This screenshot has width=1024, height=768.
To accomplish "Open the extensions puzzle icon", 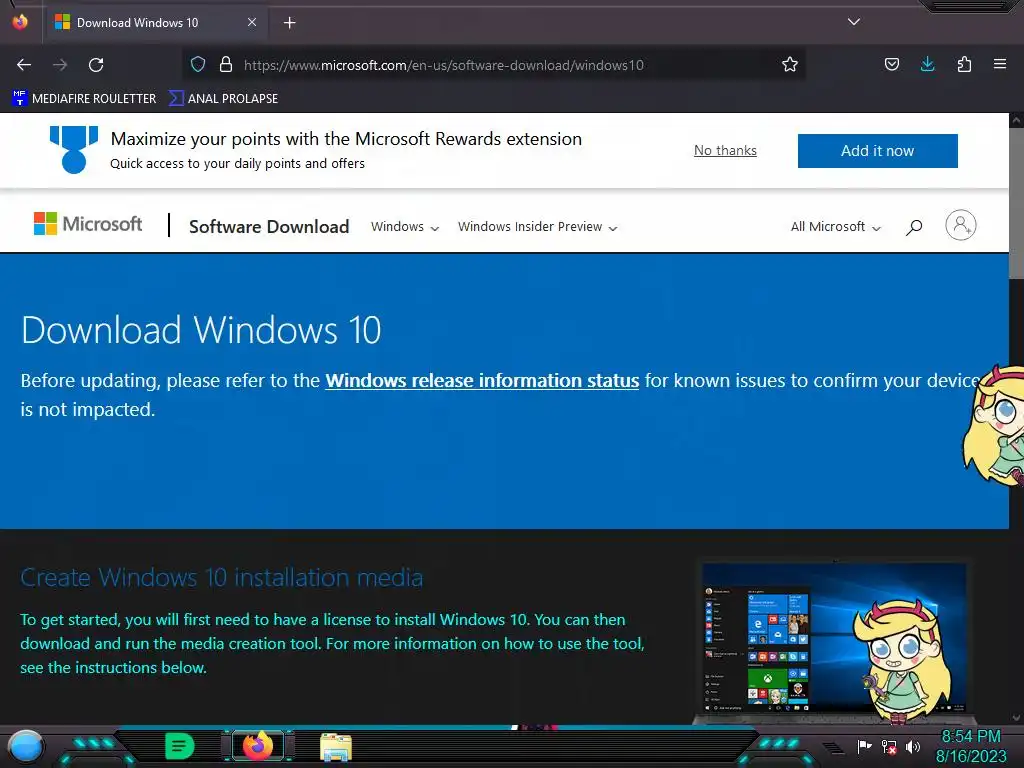I will click(x=964, y=64).
